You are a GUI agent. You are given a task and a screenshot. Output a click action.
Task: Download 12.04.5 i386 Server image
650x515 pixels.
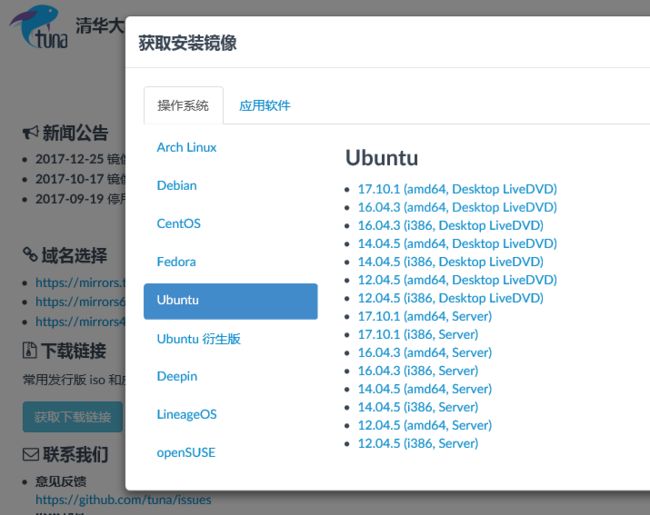coord(418,443)
